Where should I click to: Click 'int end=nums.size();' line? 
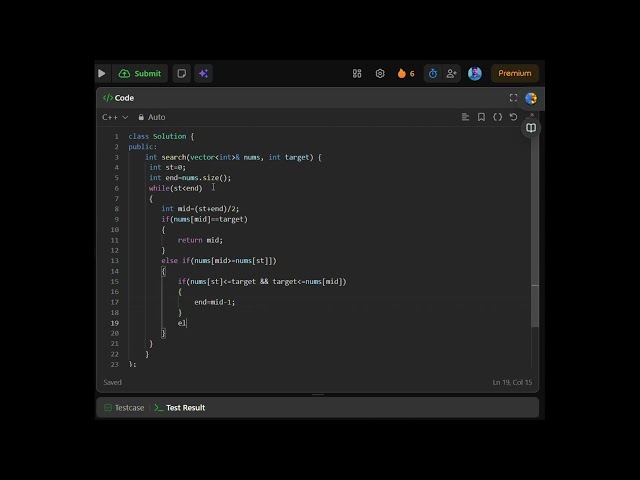point(190,178)
